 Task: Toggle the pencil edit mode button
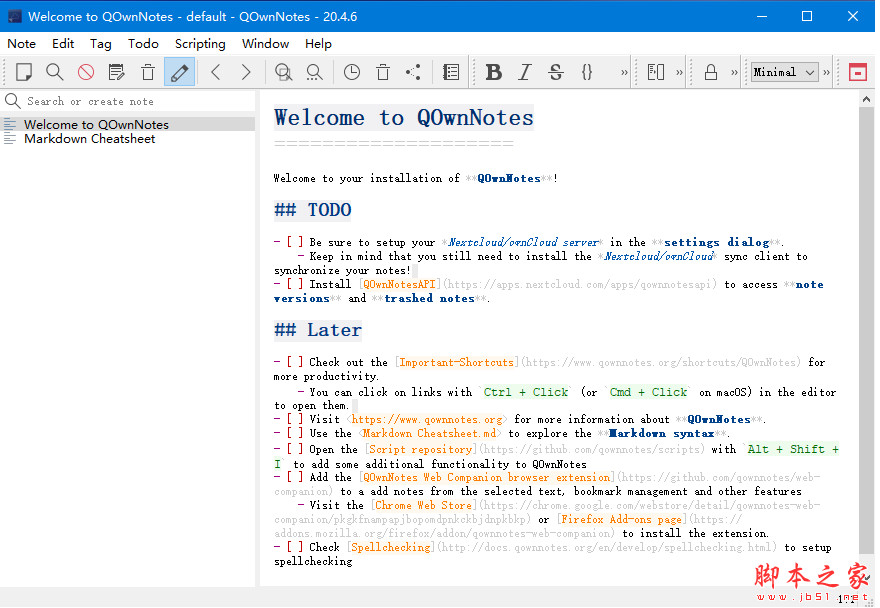tap(179, 72)
